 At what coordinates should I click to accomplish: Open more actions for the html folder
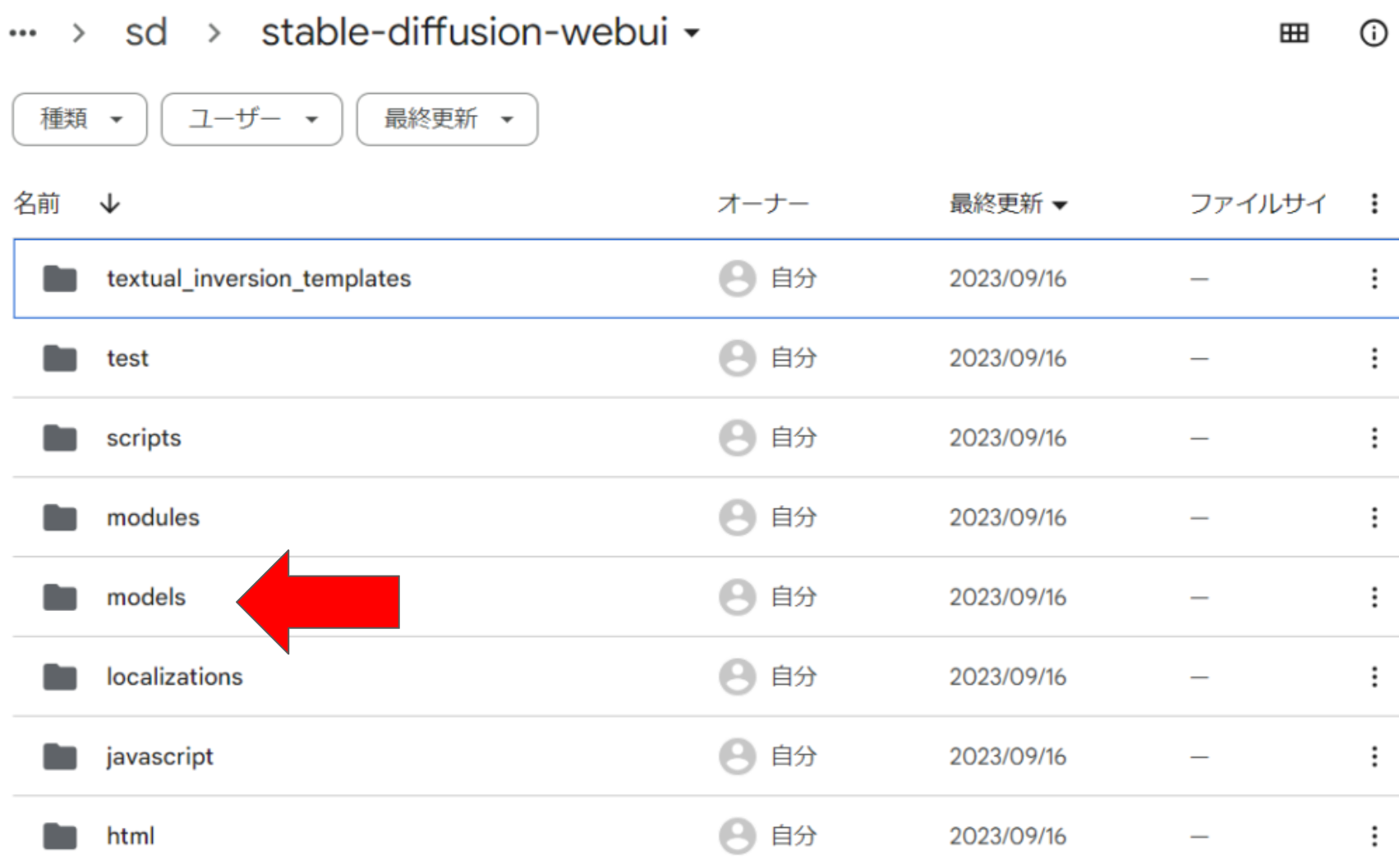click(x=1373, y=835)
